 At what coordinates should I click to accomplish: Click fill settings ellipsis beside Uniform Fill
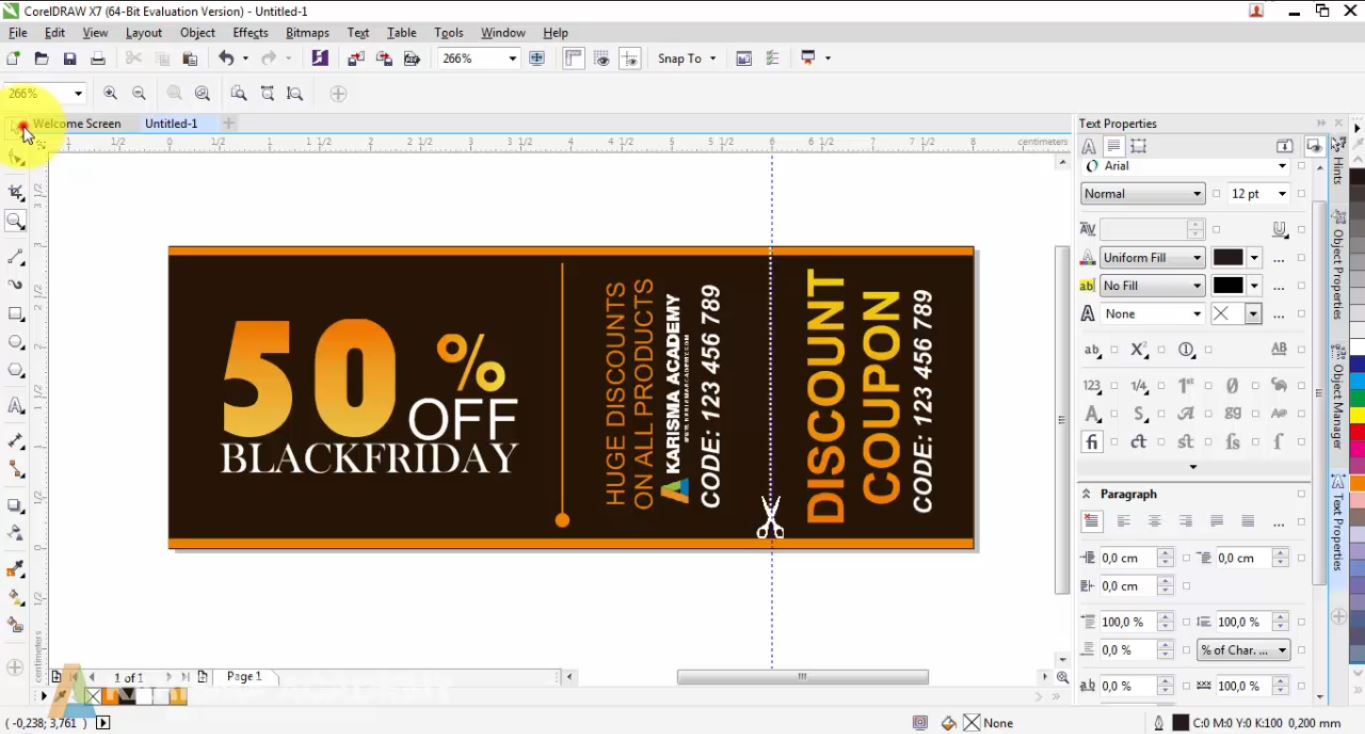[1279, 259]
